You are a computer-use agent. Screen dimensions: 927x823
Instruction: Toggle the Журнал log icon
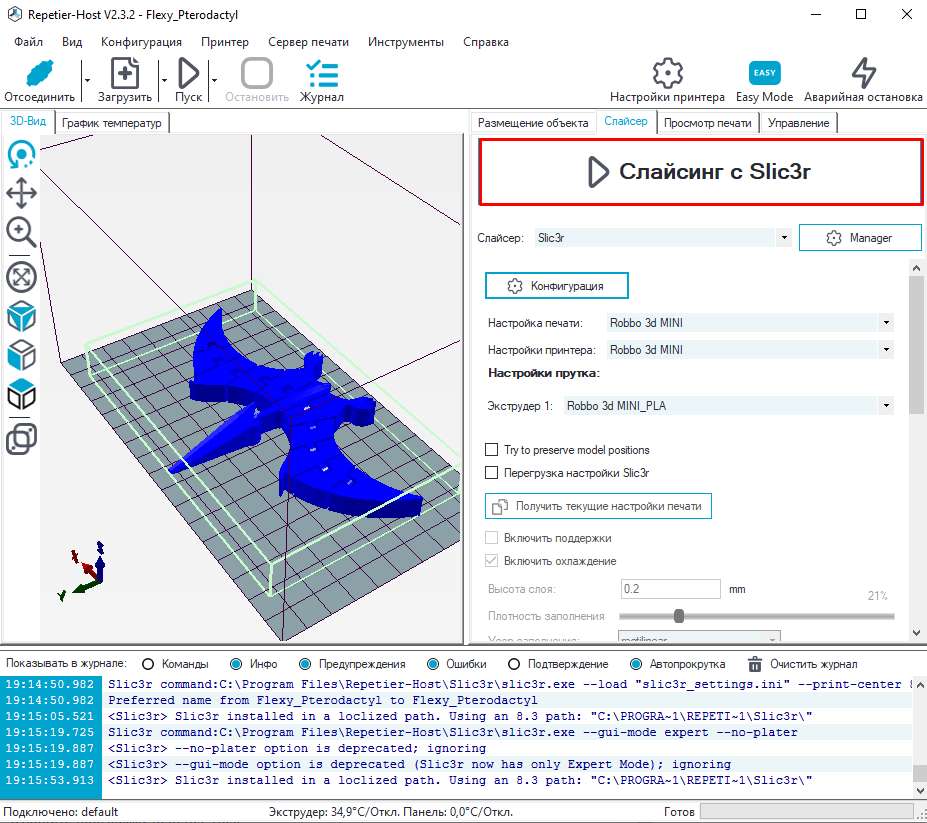pyautogui.click(x=322, y=73)
